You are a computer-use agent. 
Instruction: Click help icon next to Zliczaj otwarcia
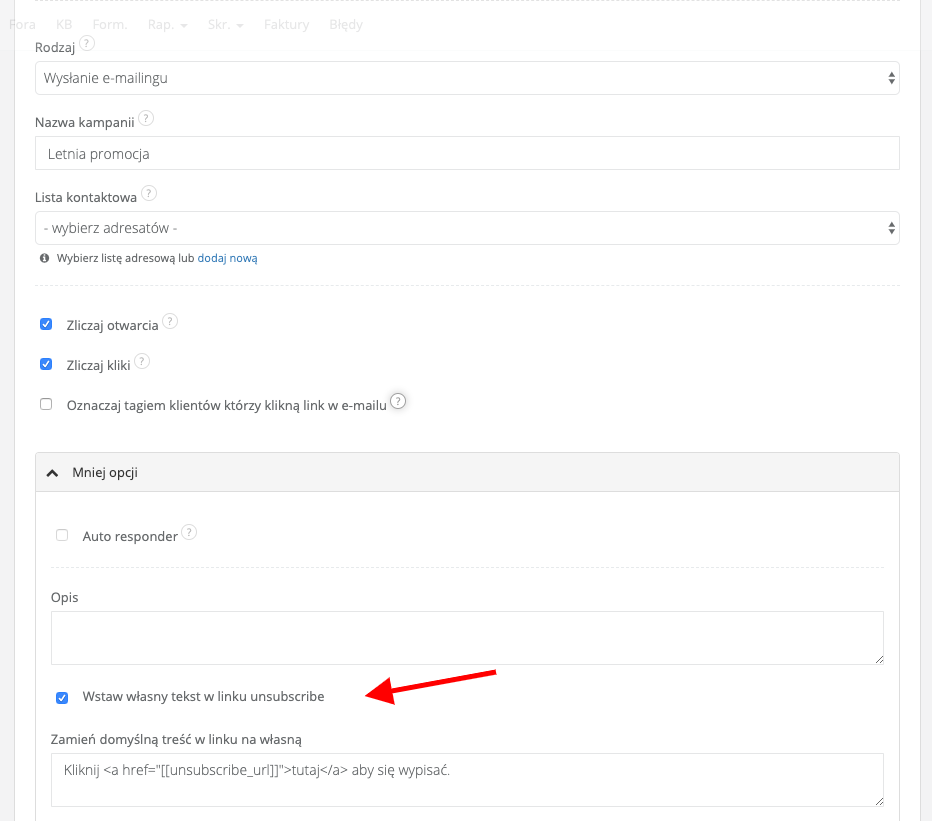click(x=170, y=322)
